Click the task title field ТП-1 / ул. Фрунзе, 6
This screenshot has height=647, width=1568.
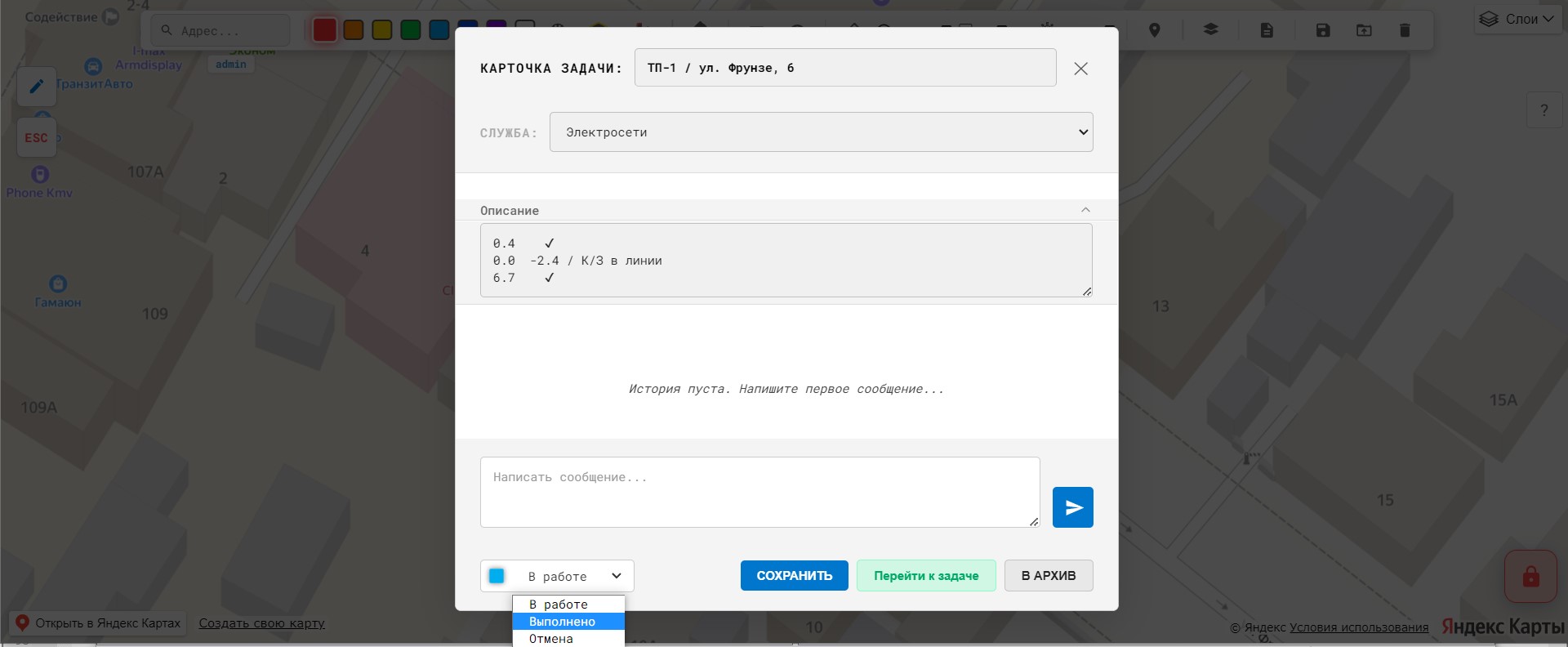pyautogui.click(x=845, y=68)
